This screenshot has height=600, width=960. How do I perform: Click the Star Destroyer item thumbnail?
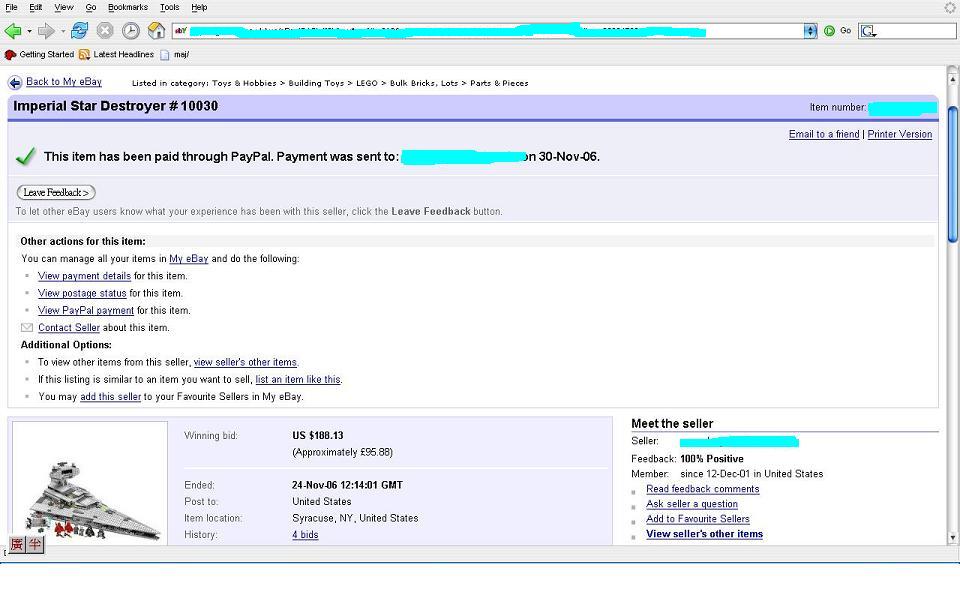[x=88, y=485]
